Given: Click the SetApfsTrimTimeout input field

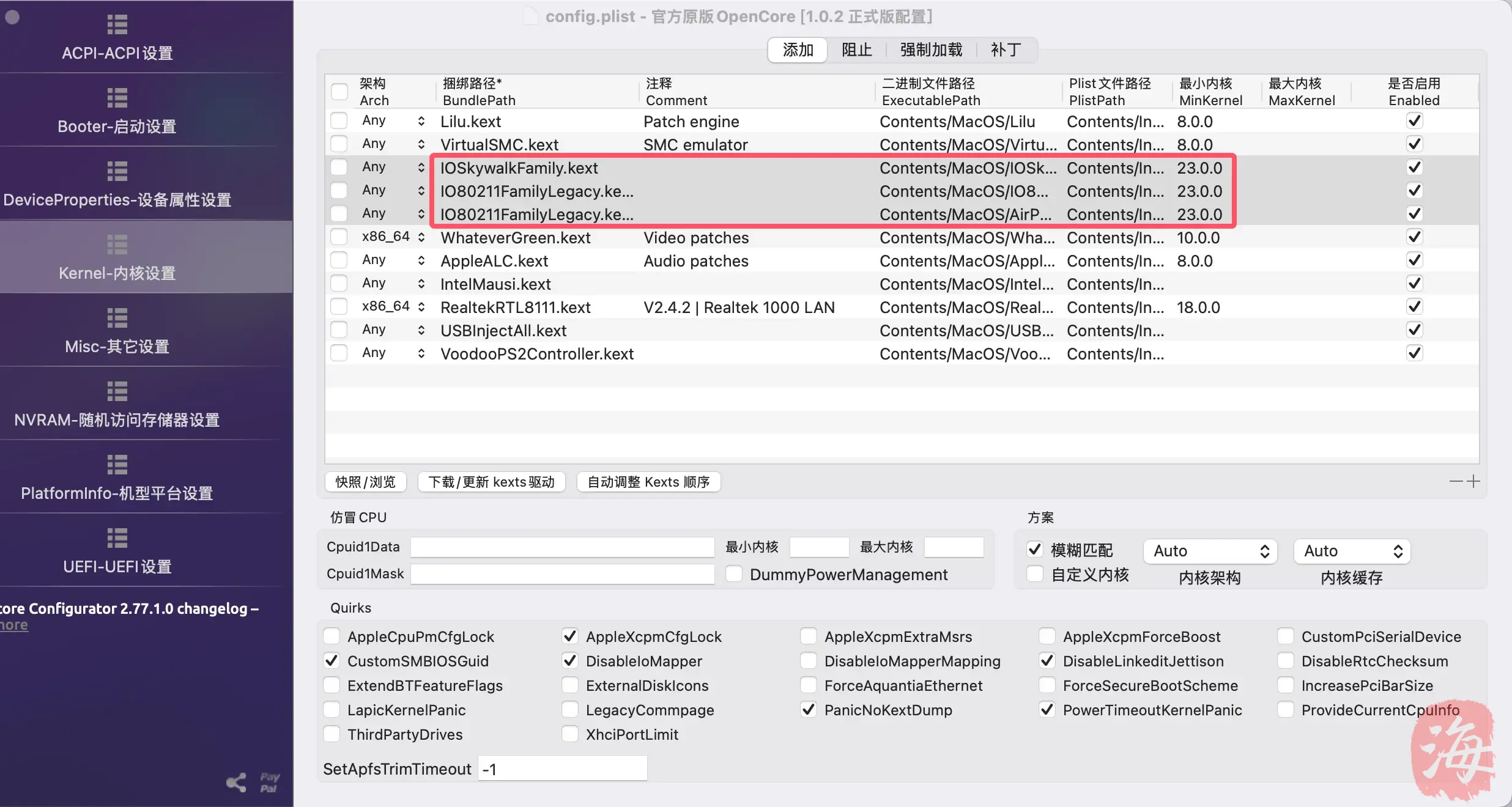Looking at the screenshot, I should 562,768.
